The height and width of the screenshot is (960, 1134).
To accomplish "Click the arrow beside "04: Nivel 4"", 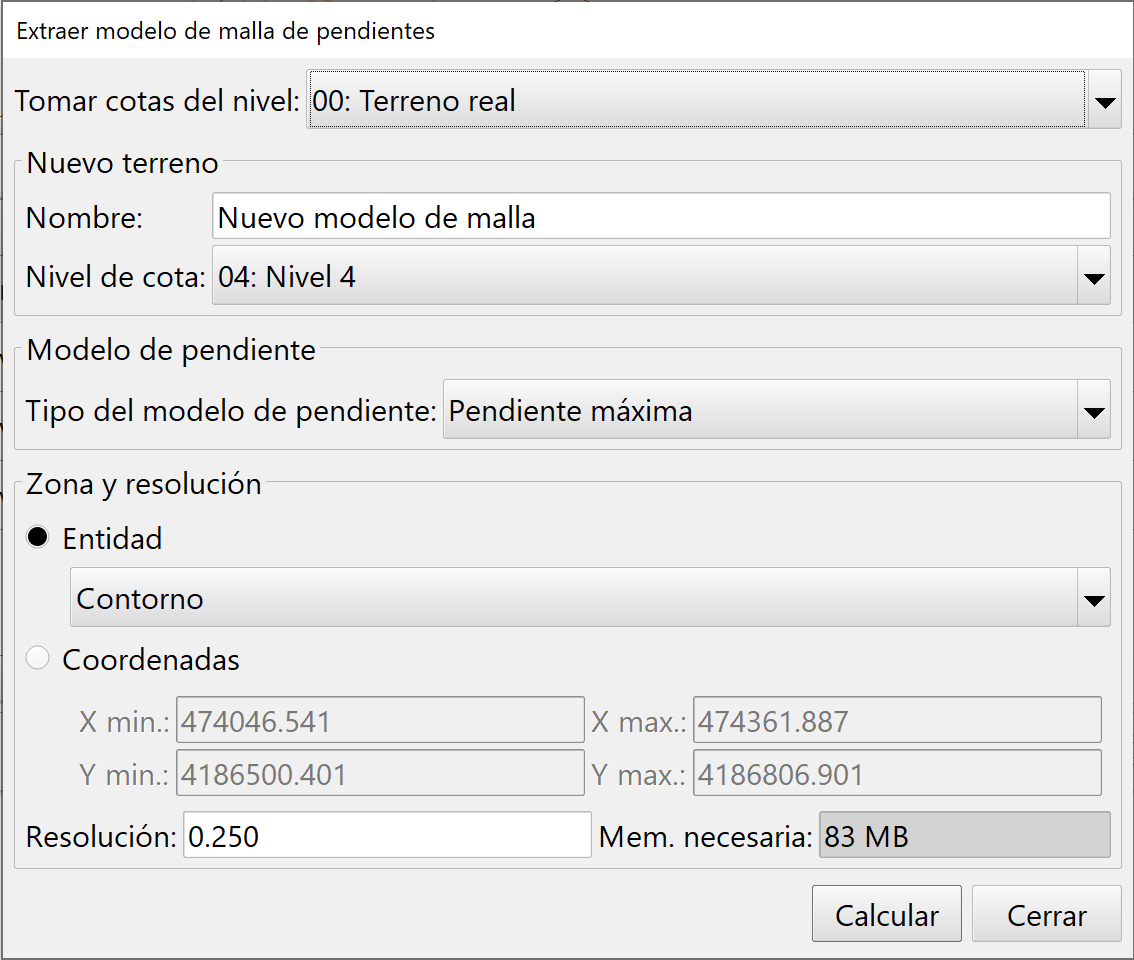I will pos(1094,277).
